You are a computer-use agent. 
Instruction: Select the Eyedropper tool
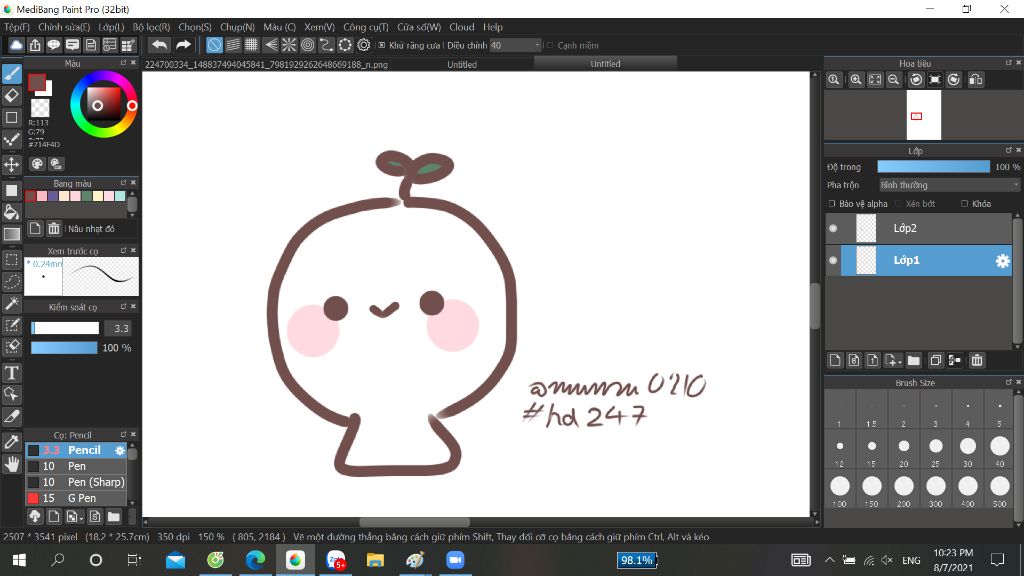[12, 441]
